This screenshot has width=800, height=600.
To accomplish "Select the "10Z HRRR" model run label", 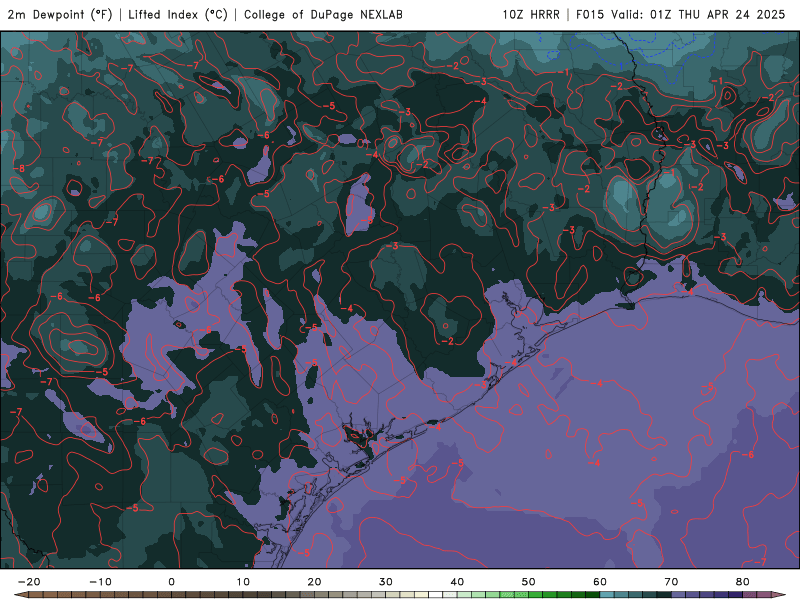I will [x=531, y=15].
